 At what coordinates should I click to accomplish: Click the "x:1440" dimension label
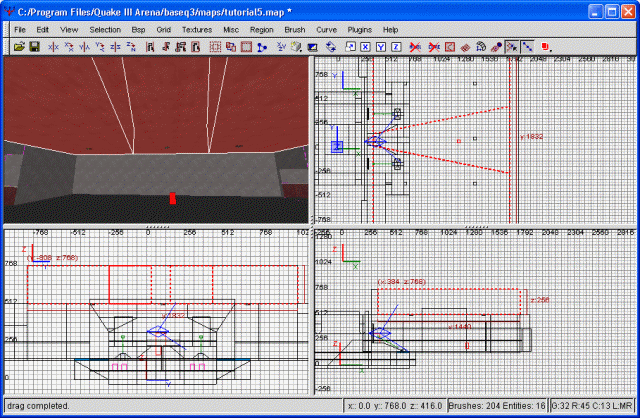click(460, 327)
